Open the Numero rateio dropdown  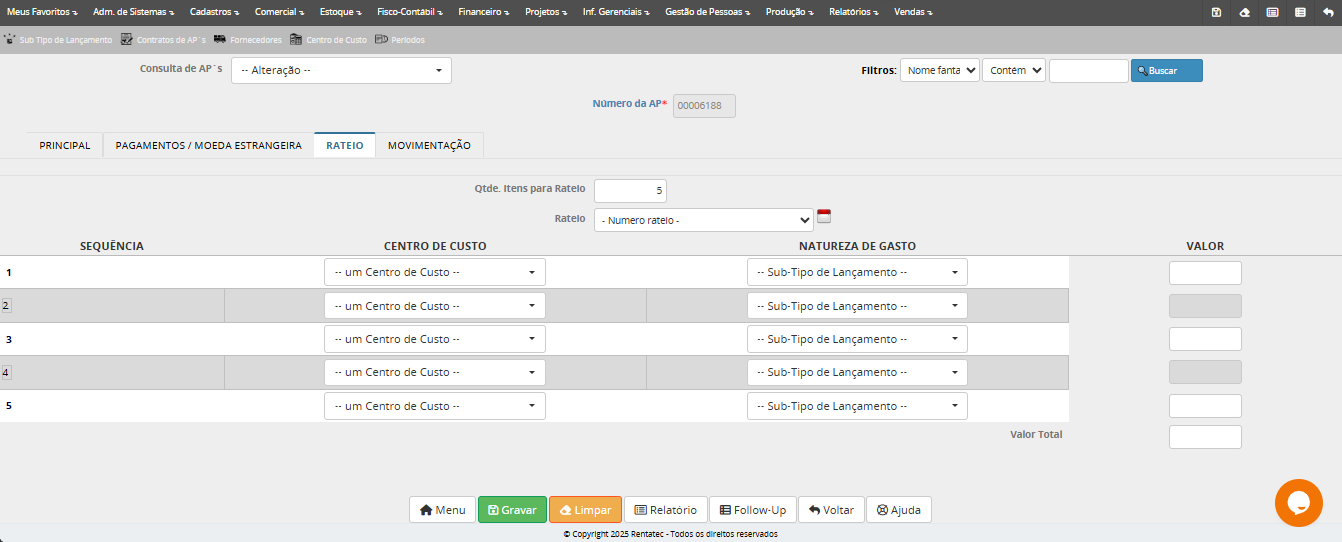(703, 220)
